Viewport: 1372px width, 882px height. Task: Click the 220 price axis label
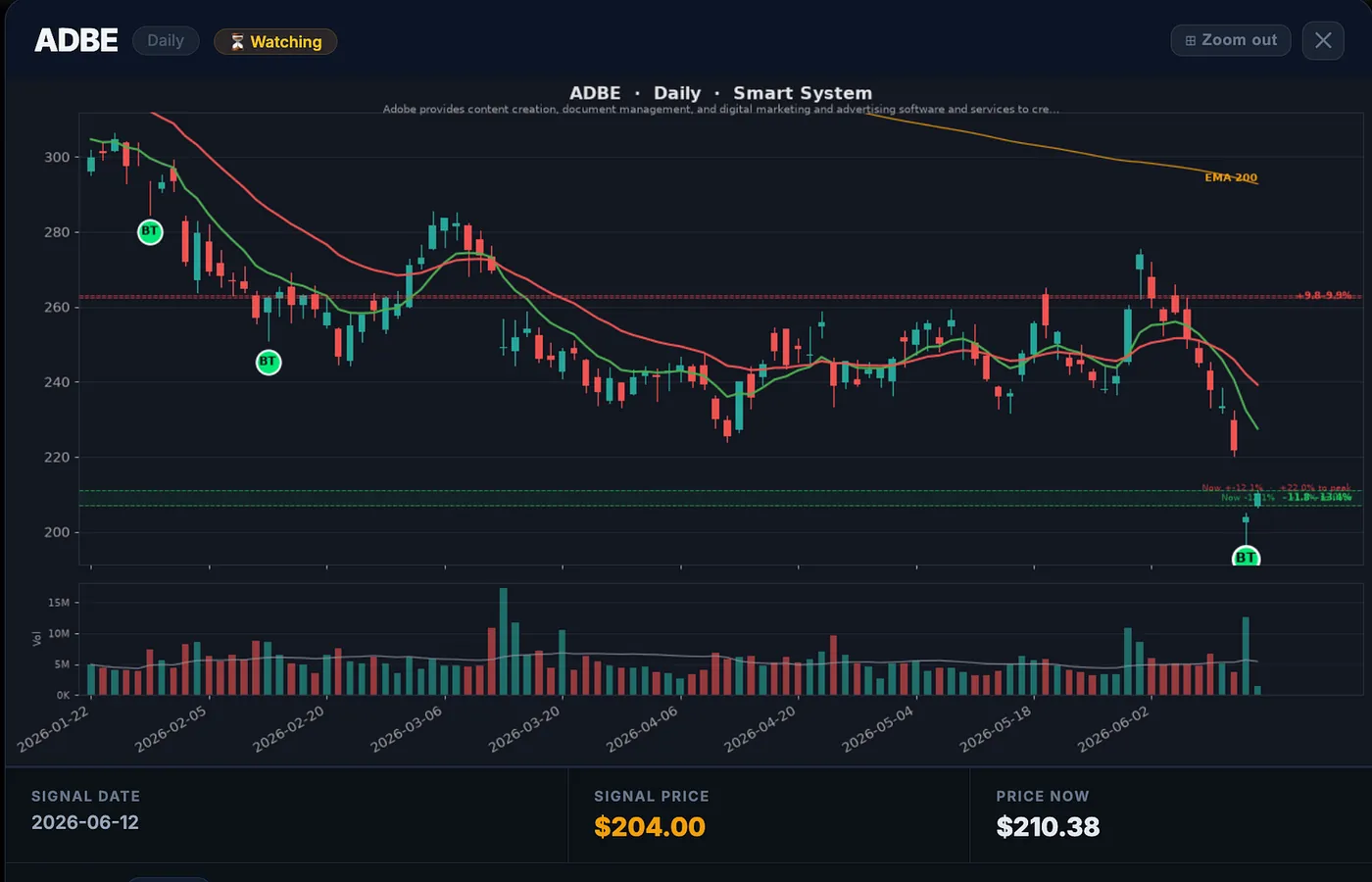click(x=57, y=458)
